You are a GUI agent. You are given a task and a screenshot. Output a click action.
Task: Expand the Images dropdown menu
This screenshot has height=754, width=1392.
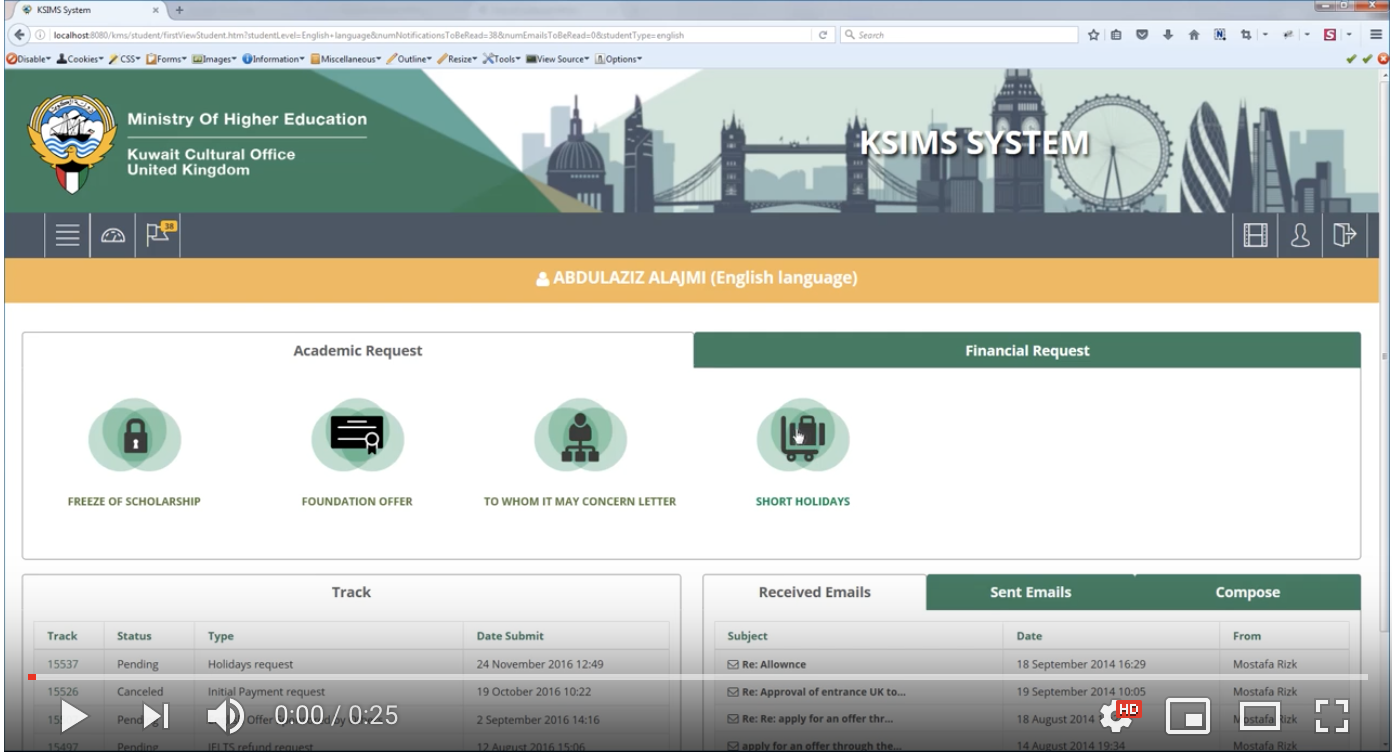coord(214,59)
